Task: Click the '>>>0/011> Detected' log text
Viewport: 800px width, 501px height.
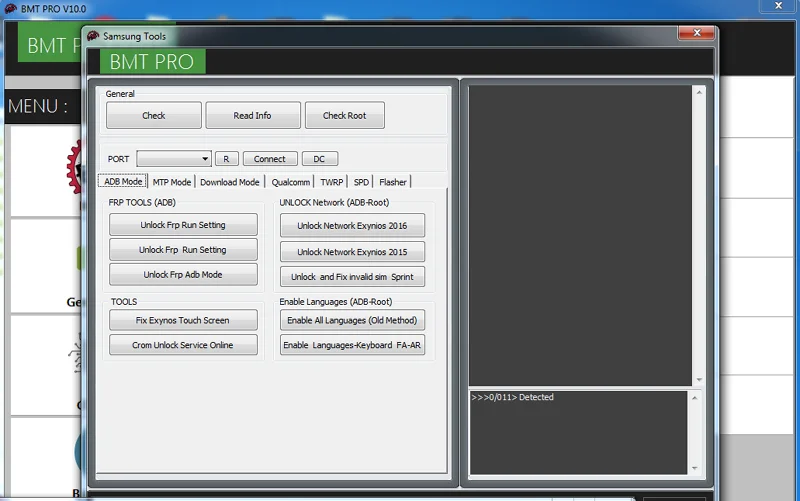Action: (512, 397)
